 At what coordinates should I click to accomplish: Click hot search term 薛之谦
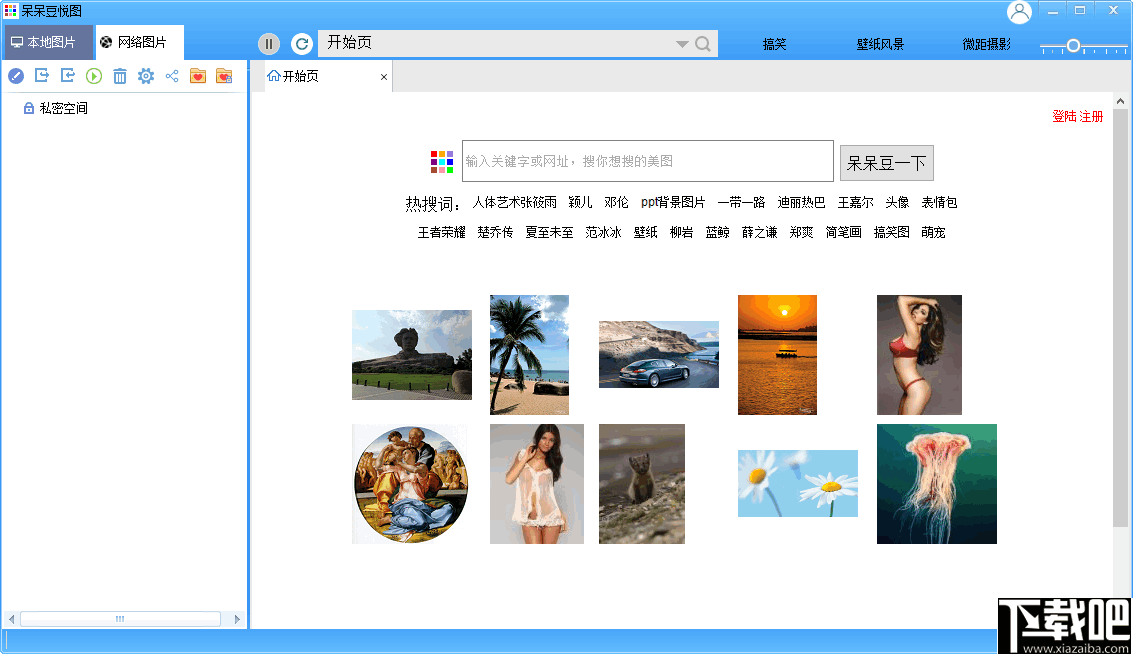point(759,233)
